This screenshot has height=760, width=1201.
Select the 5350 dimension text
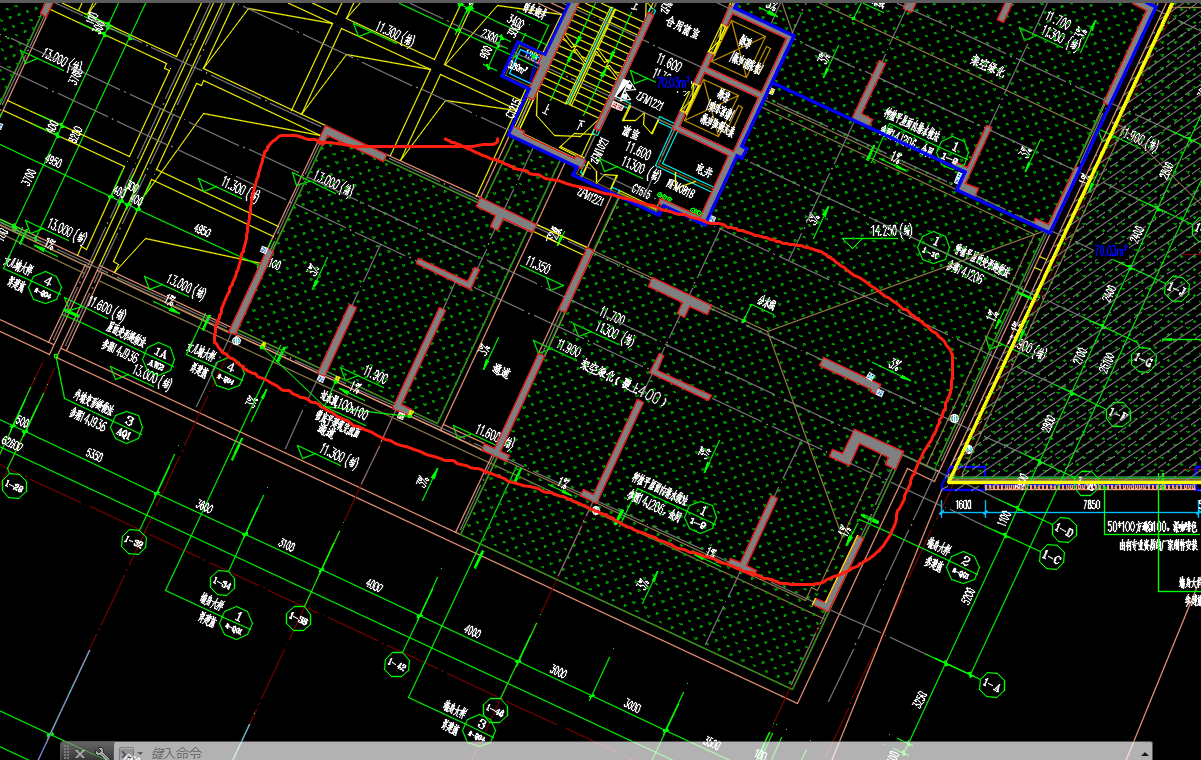tap(93, 455)
